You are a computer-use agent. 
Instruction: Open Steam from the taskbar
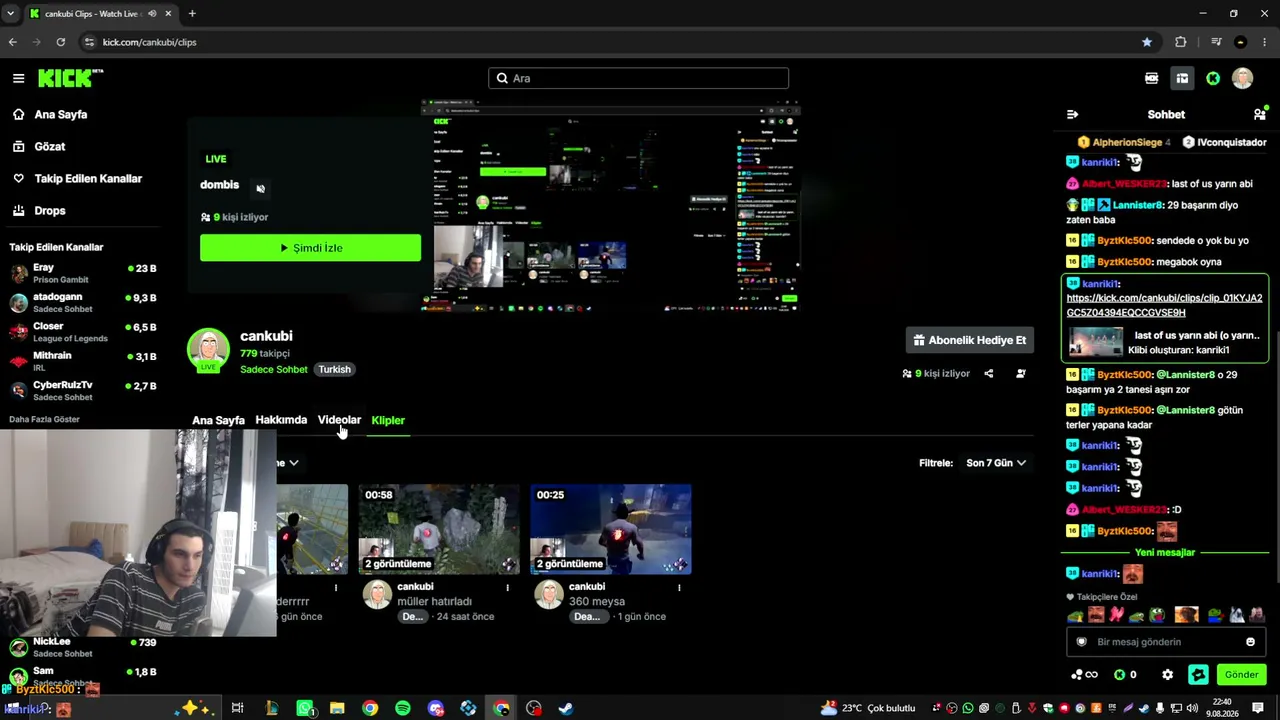(x=566, y=708)
